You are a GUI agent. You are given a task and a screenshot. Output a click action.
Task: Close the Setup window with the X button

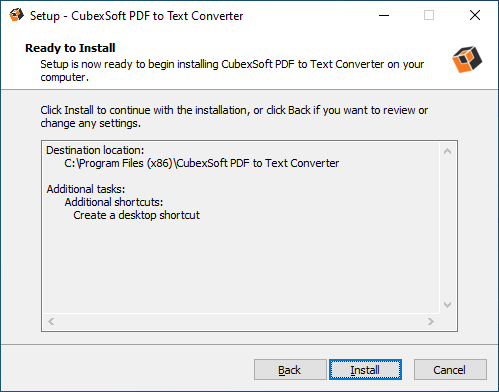click(475, 15)
